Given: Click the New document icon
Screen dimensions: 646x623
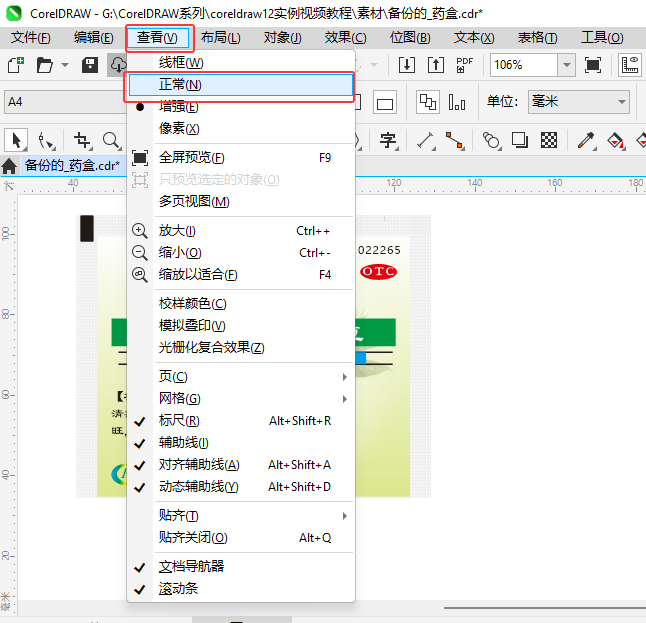Looking at the screenshot, I should coord(16,65).
